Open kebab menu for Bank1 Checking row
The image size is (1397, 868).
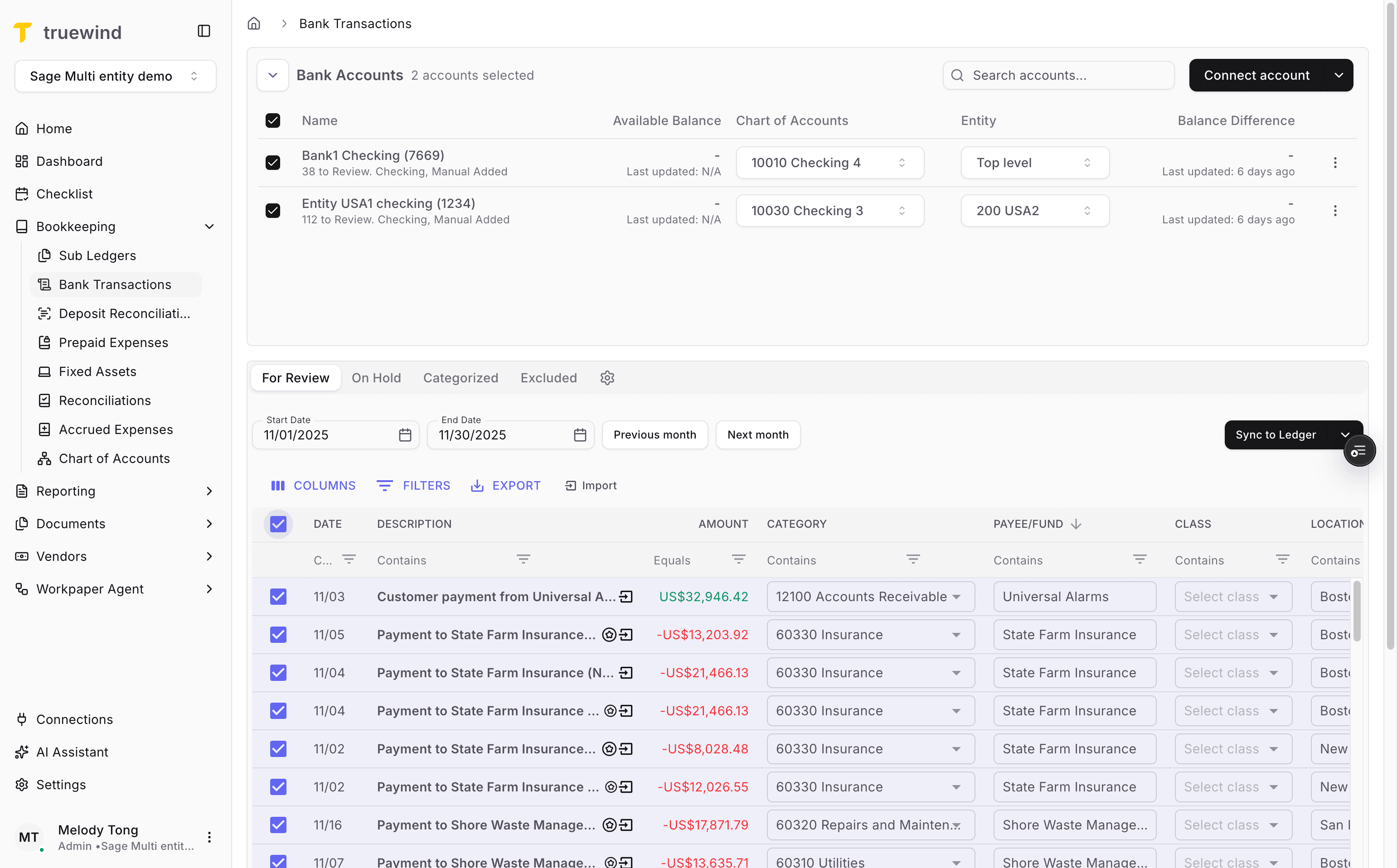tap(1335, 163)
